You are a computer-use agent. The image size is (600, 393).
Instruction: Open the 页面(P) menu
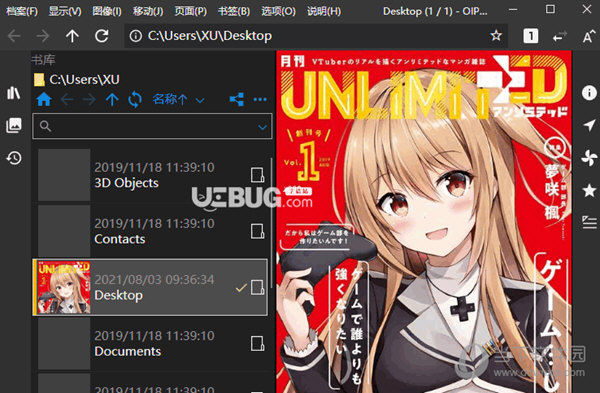pos(191,11)
